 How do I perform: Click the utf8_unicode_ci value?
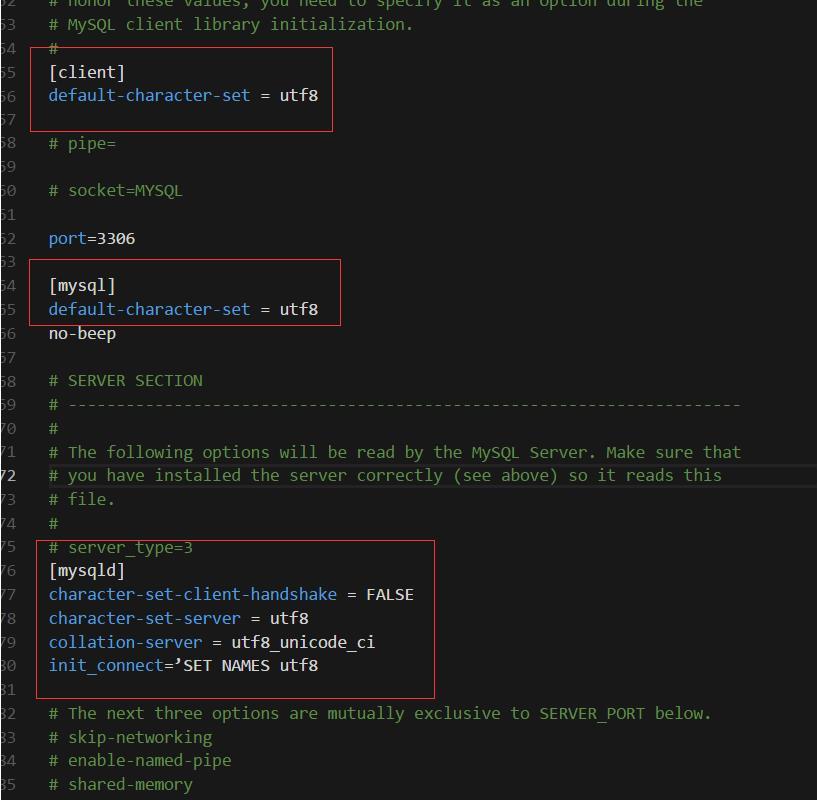coord(302,643)
